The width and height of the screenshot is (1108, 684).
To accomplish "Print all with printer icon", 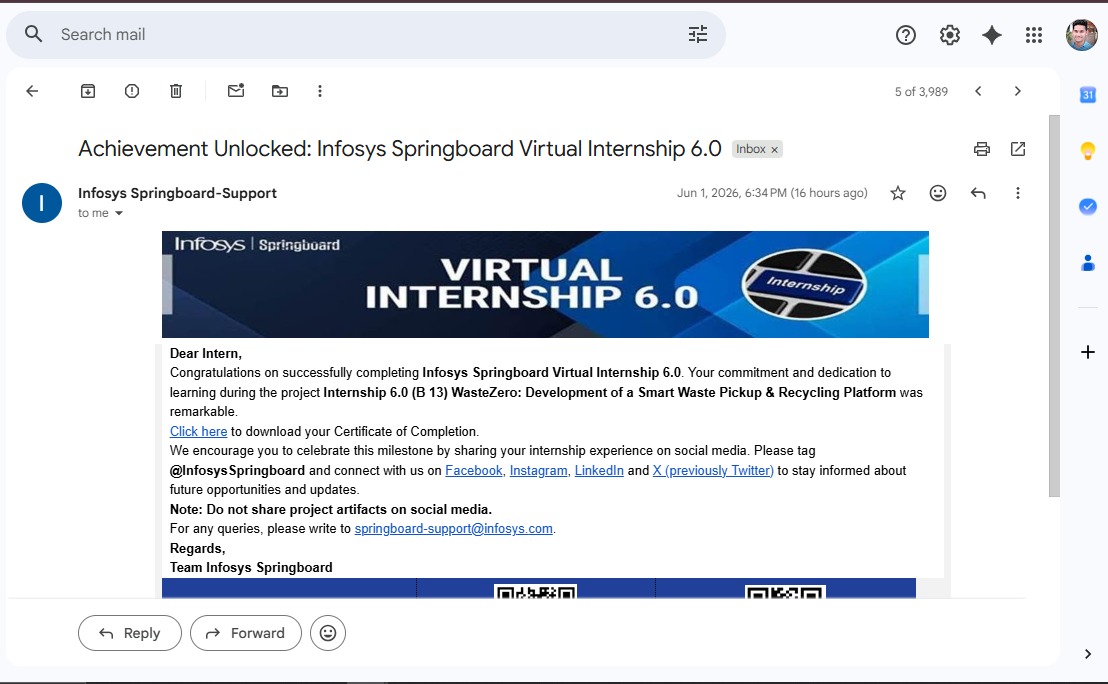I will [x=982, y=149].
